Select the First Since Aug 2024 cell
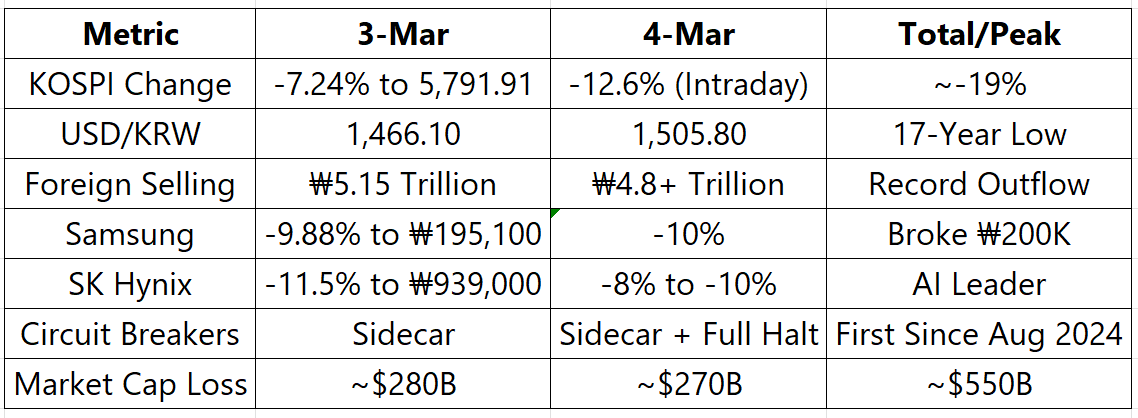Screen dimensions: 1138x418 tap(979, 334)
